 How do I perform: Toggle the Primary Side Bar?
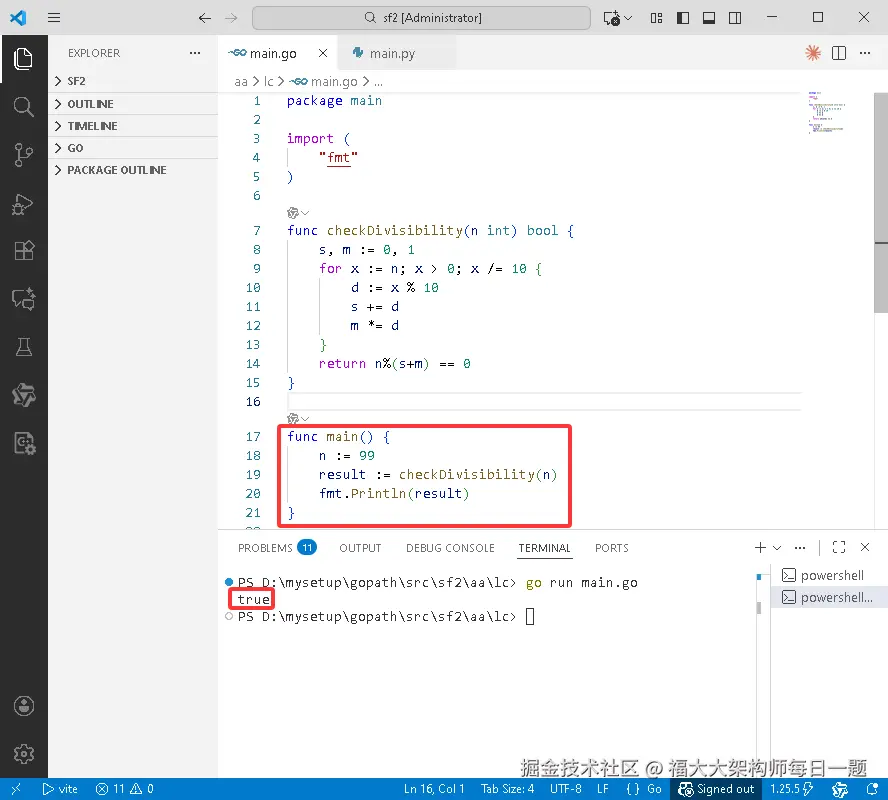click(683, 18)
